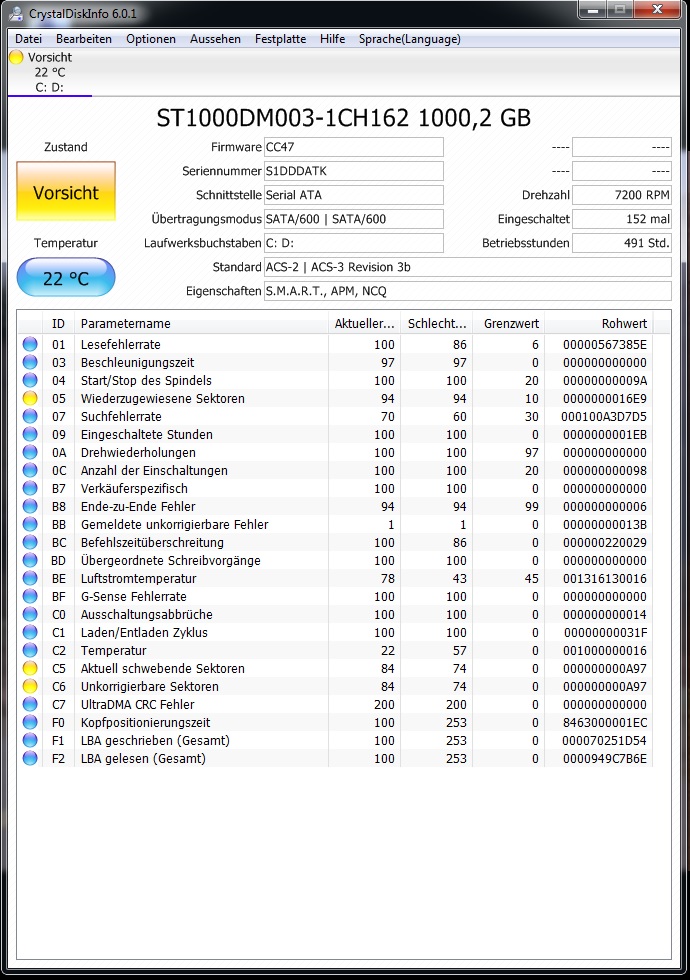Click status orb for Übergeordnete Schreibvorgänge
The image size is (690, 980).
click(29, 560)
